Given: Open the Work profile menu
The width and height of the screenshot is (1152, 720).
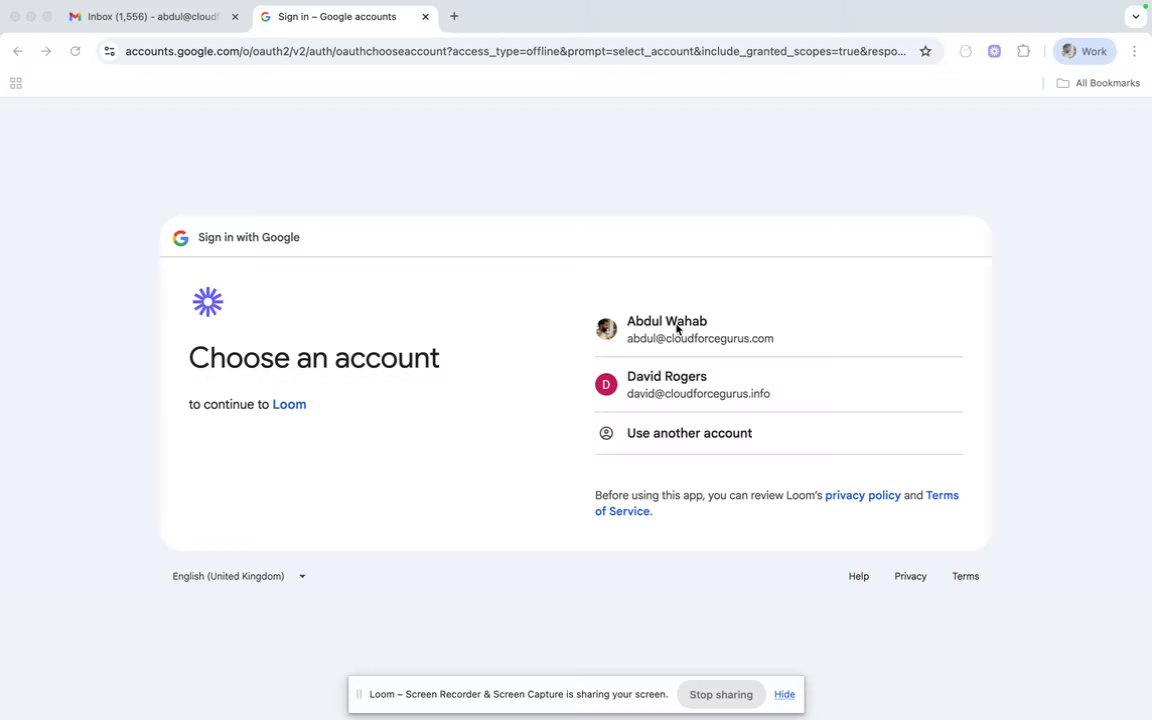Looking at the screenshot, I should (1084, 51).
